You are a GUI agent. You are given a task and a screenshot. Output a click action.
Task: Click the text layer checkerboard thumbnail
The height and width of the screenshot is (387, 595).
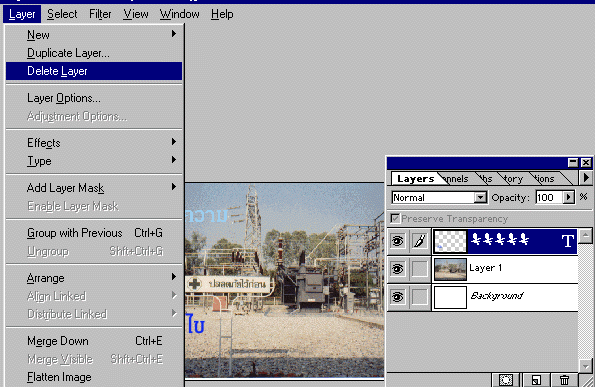coord(450,241)
